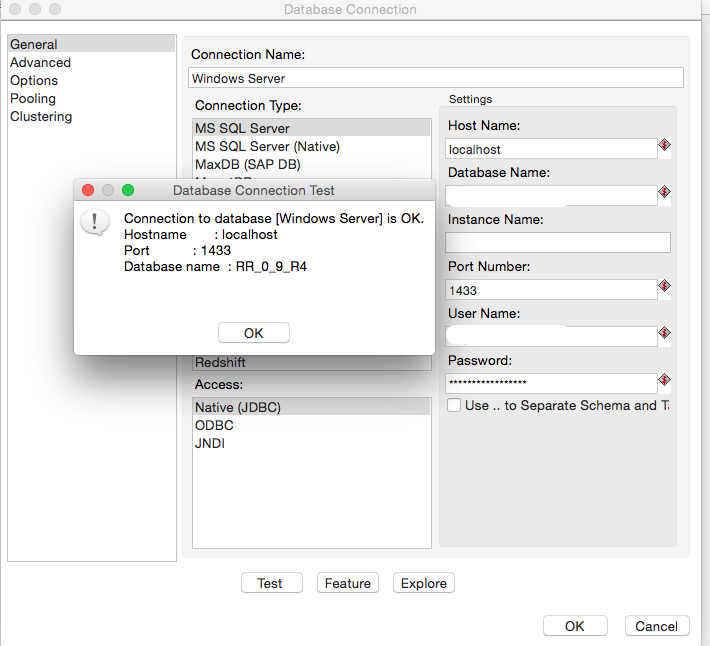
Task: Click the Database Name input field
Action: coord(551,196)
